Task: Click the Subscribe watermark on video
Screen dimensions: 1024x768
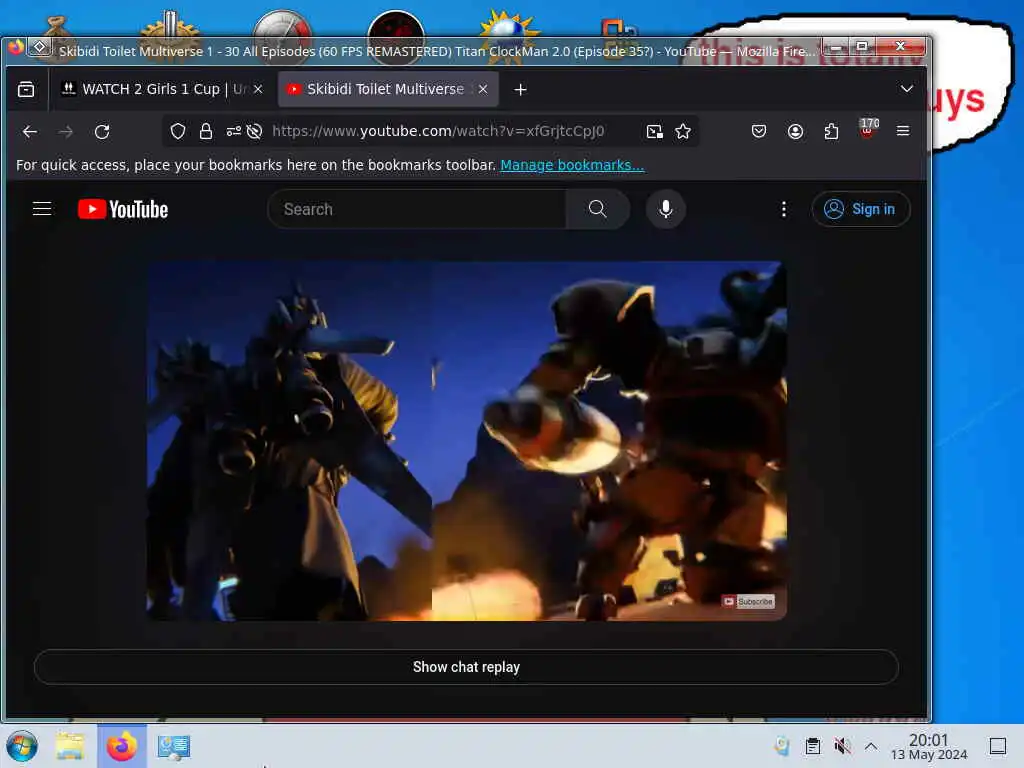Action: point(748,601)
